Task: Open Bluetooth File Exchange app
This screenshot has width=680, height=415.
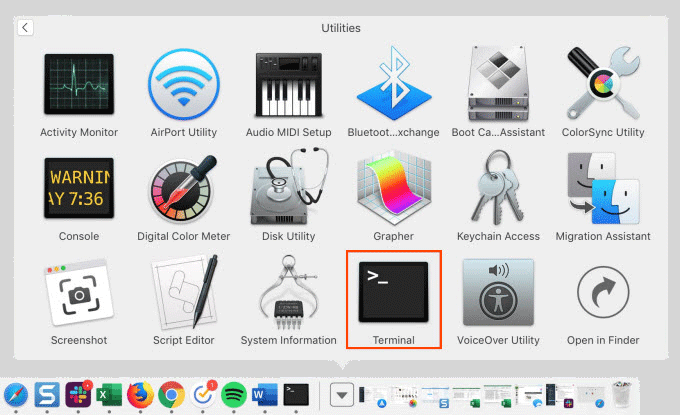Action: click(x=394, y=83)
